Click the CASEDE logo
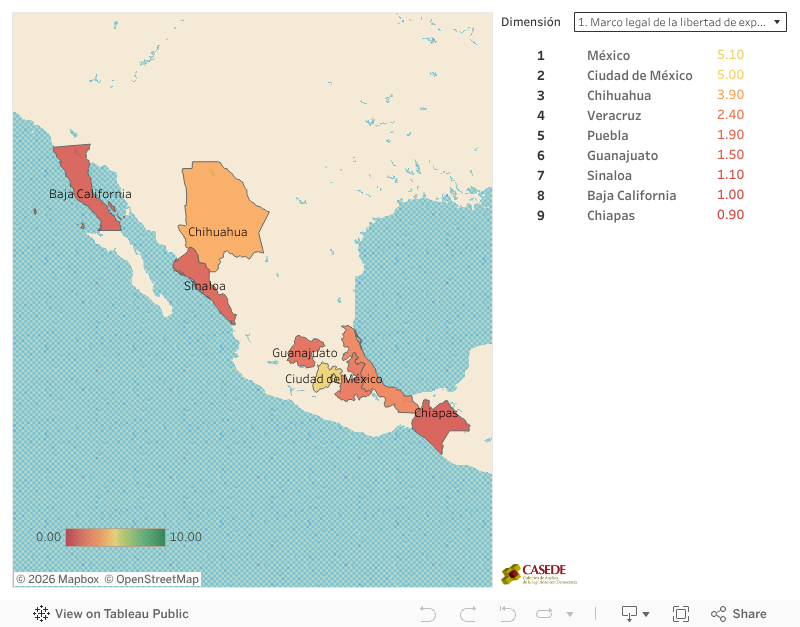 539,574
